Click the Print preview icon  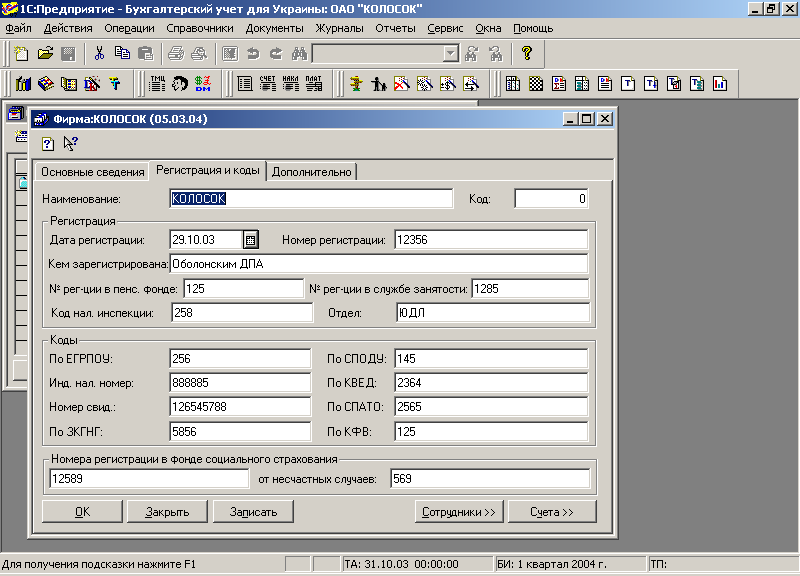[x=199, y=54]
